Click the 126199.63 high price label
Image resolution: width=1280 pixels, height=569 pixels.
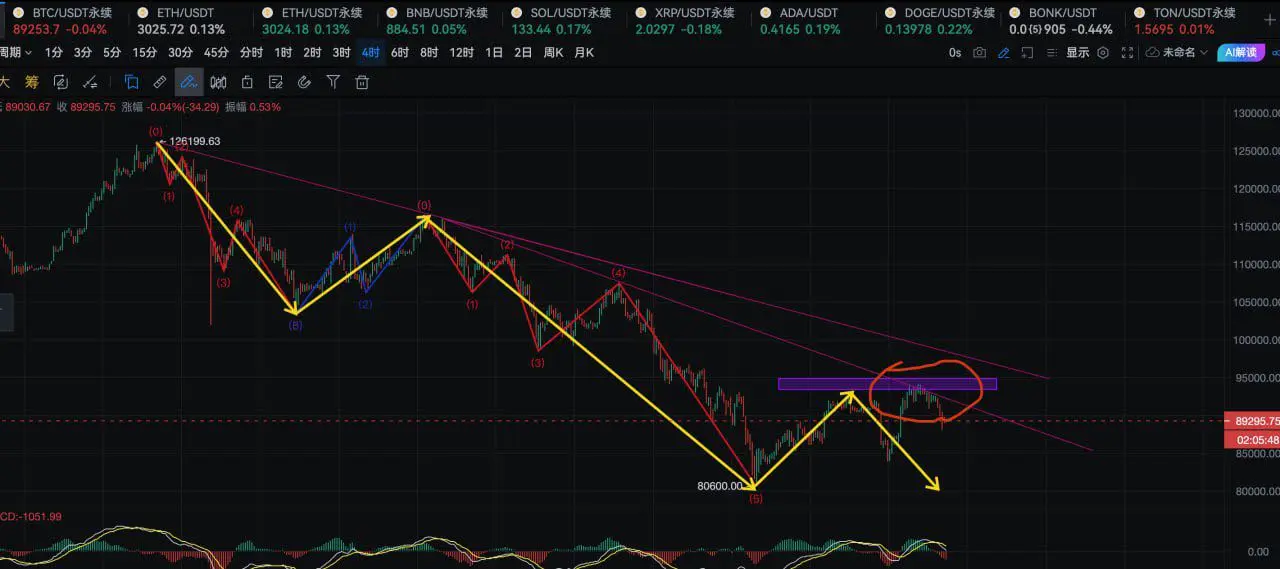click(x=195, y=142)
